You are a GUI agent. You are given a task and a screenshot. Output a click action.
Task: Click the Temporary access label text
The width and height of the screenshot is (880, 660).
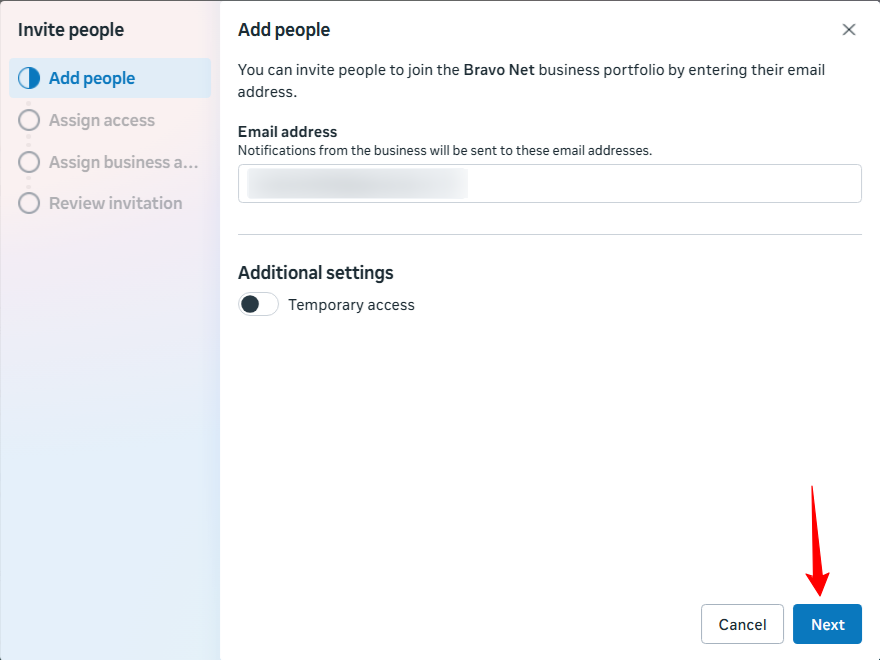pos(351,305)
